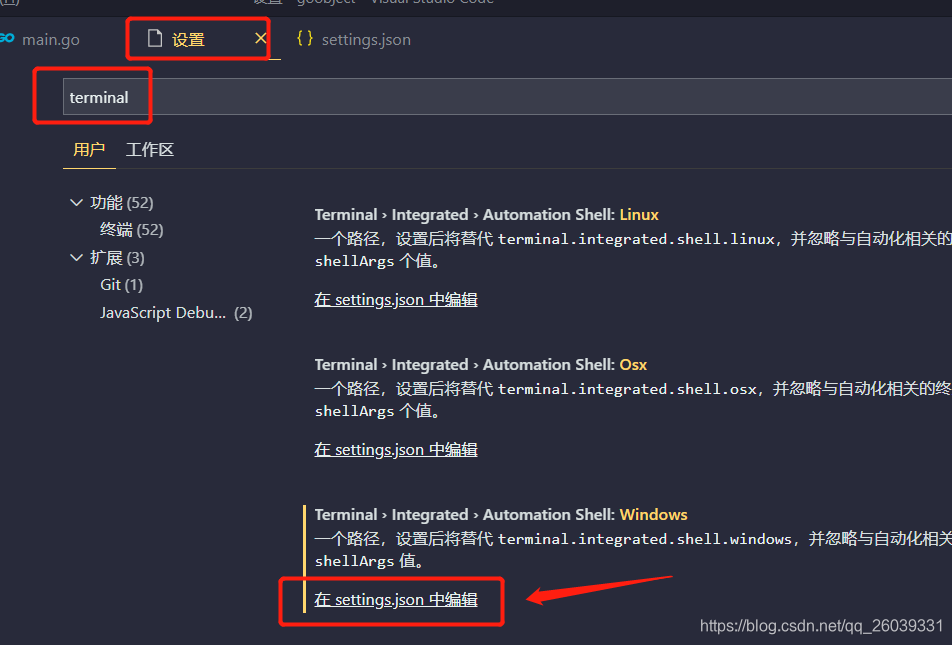
Task: Edit Windows automation shell in settings.json link
Action: tap(396, 599)
